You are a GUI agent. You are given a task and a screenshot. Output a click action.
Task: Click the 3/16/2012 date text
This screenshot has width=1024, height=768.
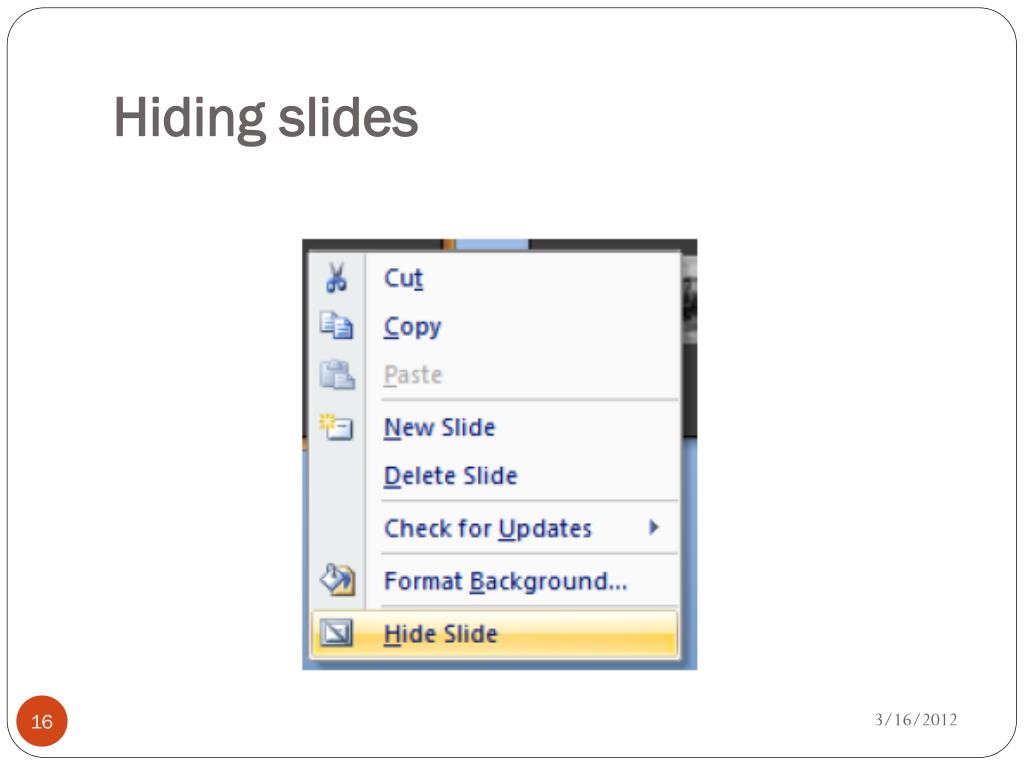pyautogui.click(x=916, y=719)
